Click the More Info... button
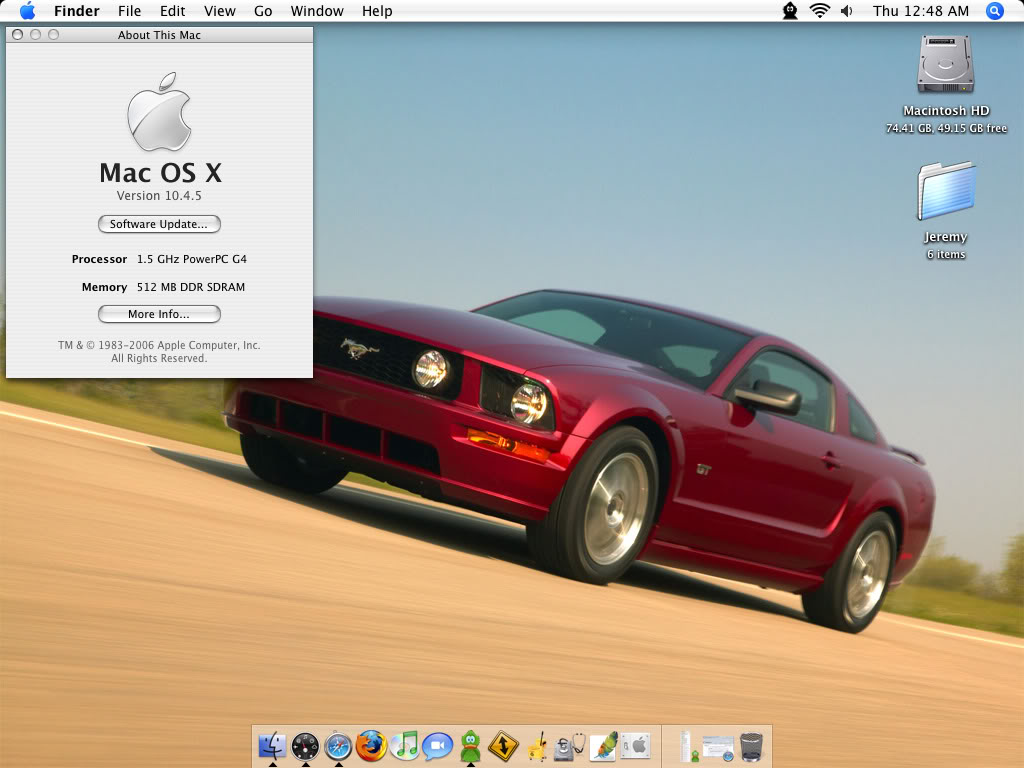Screen dimensions: 1024x768 click(x=159, y=314)
